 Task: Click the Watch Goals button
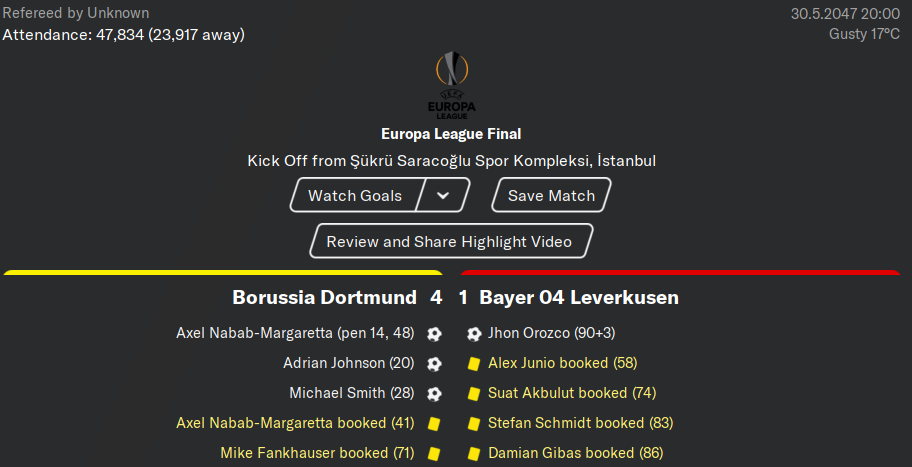pyautogui.click(x=355, y=195)
